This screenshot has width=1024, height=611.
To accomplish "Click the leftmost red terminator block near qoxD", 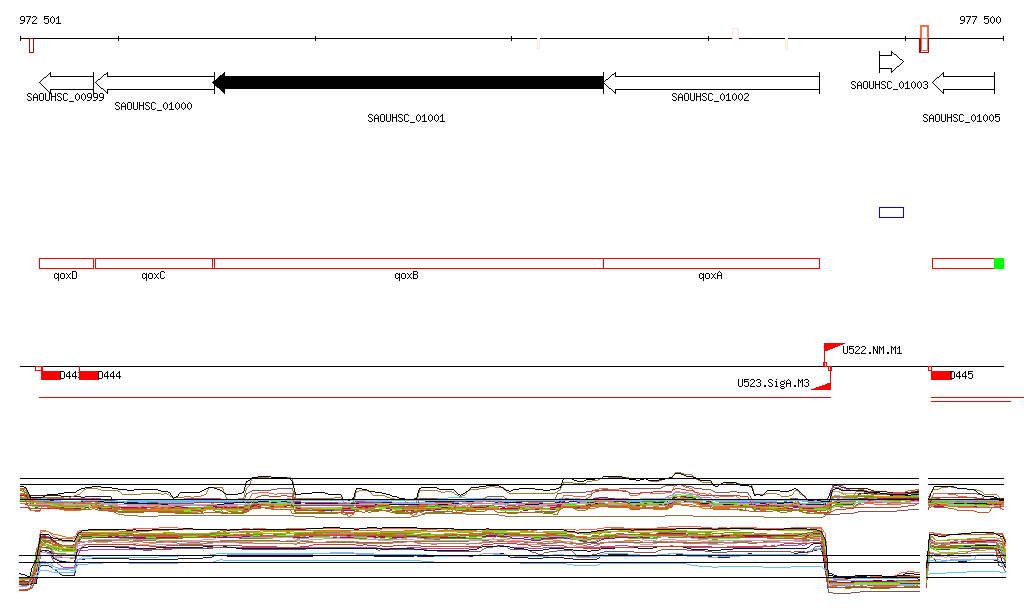I will [x=50, y=375].
